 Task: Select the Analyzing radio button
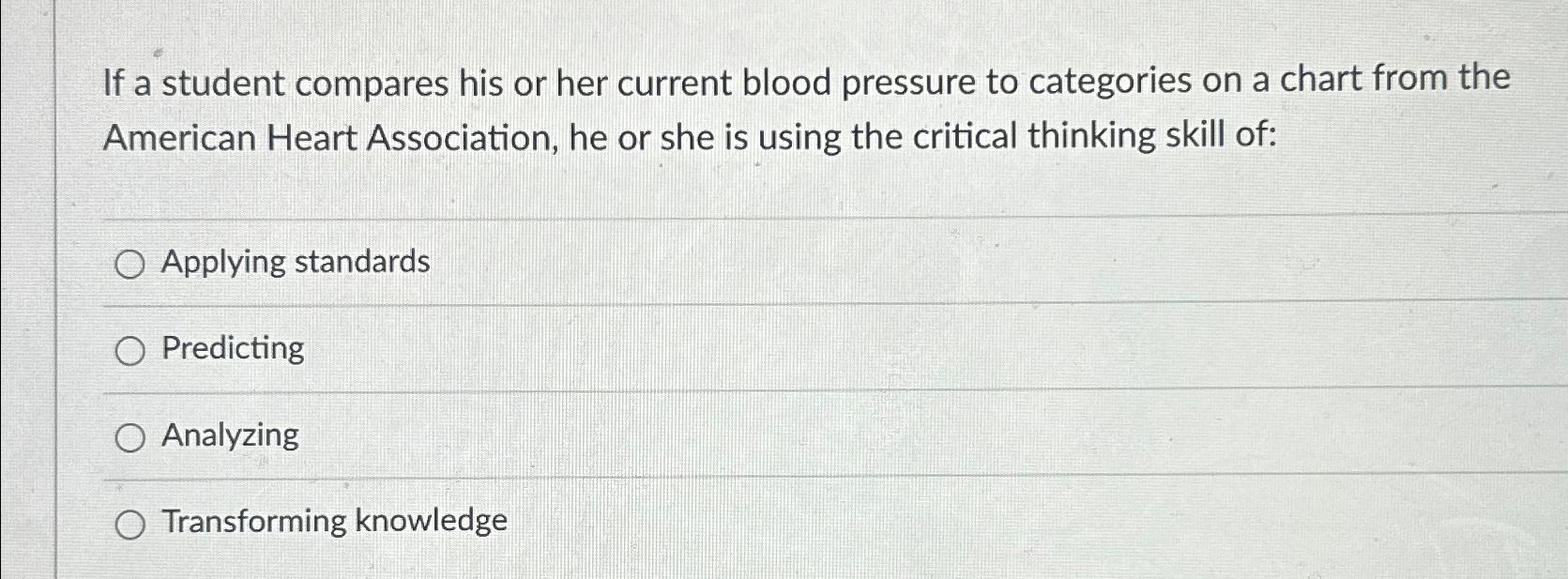(x=130, y=436)
